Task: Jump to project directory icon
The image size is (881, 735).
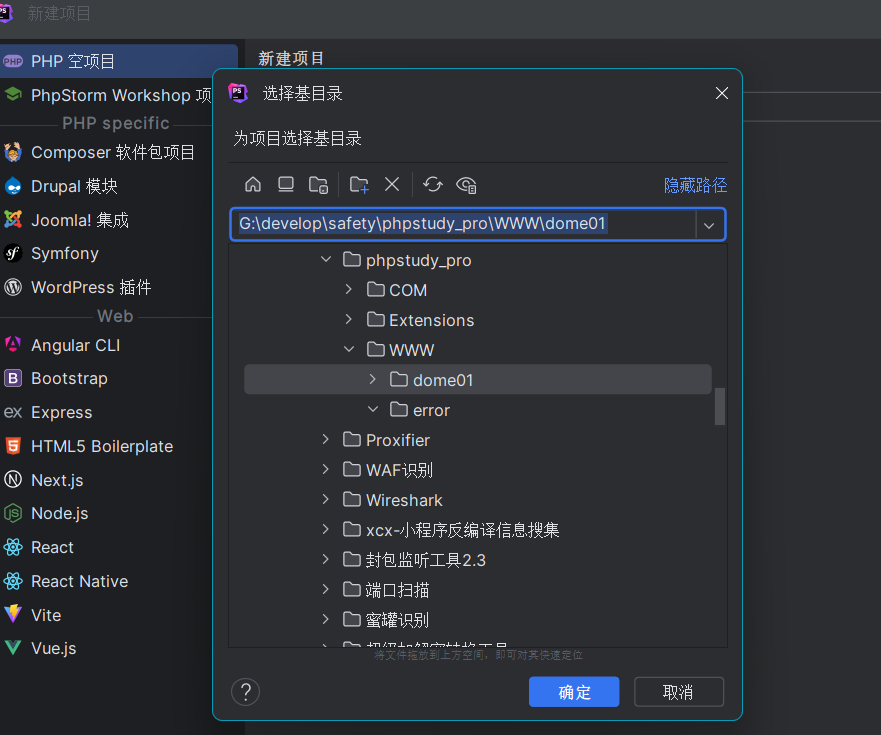Action: click(319, 184)
